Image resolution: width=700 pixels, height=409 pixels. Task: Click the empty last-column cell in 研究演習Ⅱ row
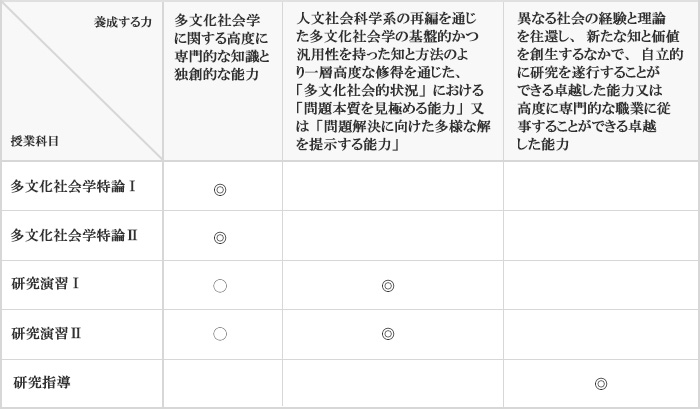[x=601, y=334]
